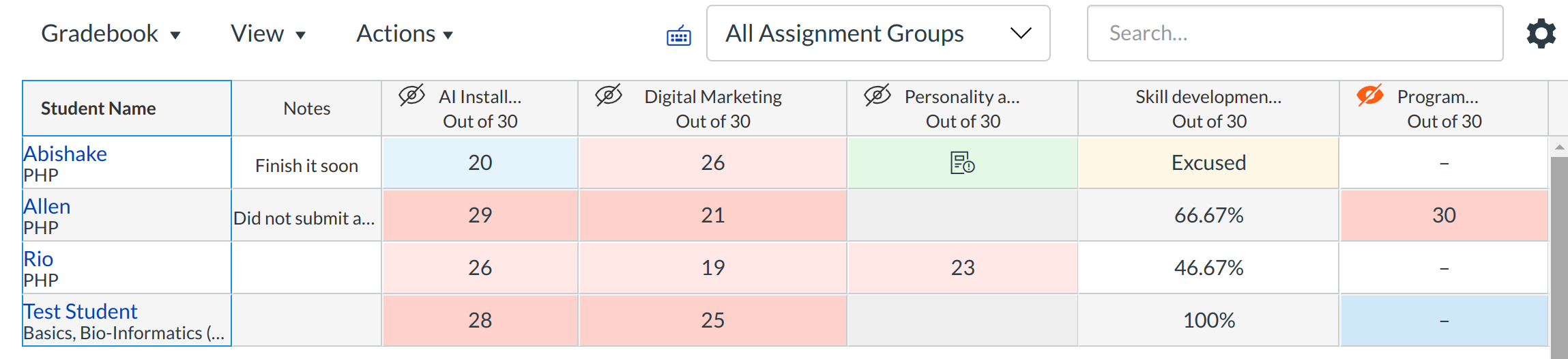Open Rio's student link

pyautogui.click(x=38, y=259)
